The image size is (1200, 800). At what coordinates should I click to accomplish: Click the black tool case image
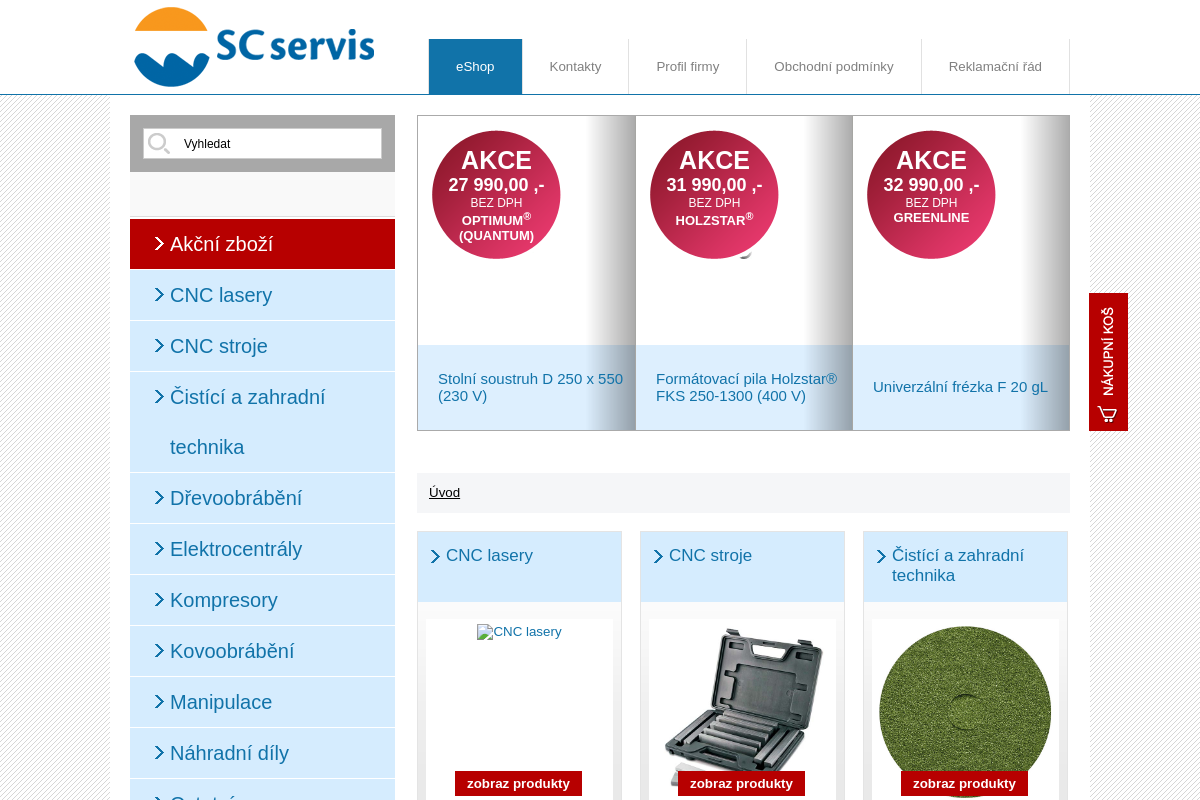742,705
